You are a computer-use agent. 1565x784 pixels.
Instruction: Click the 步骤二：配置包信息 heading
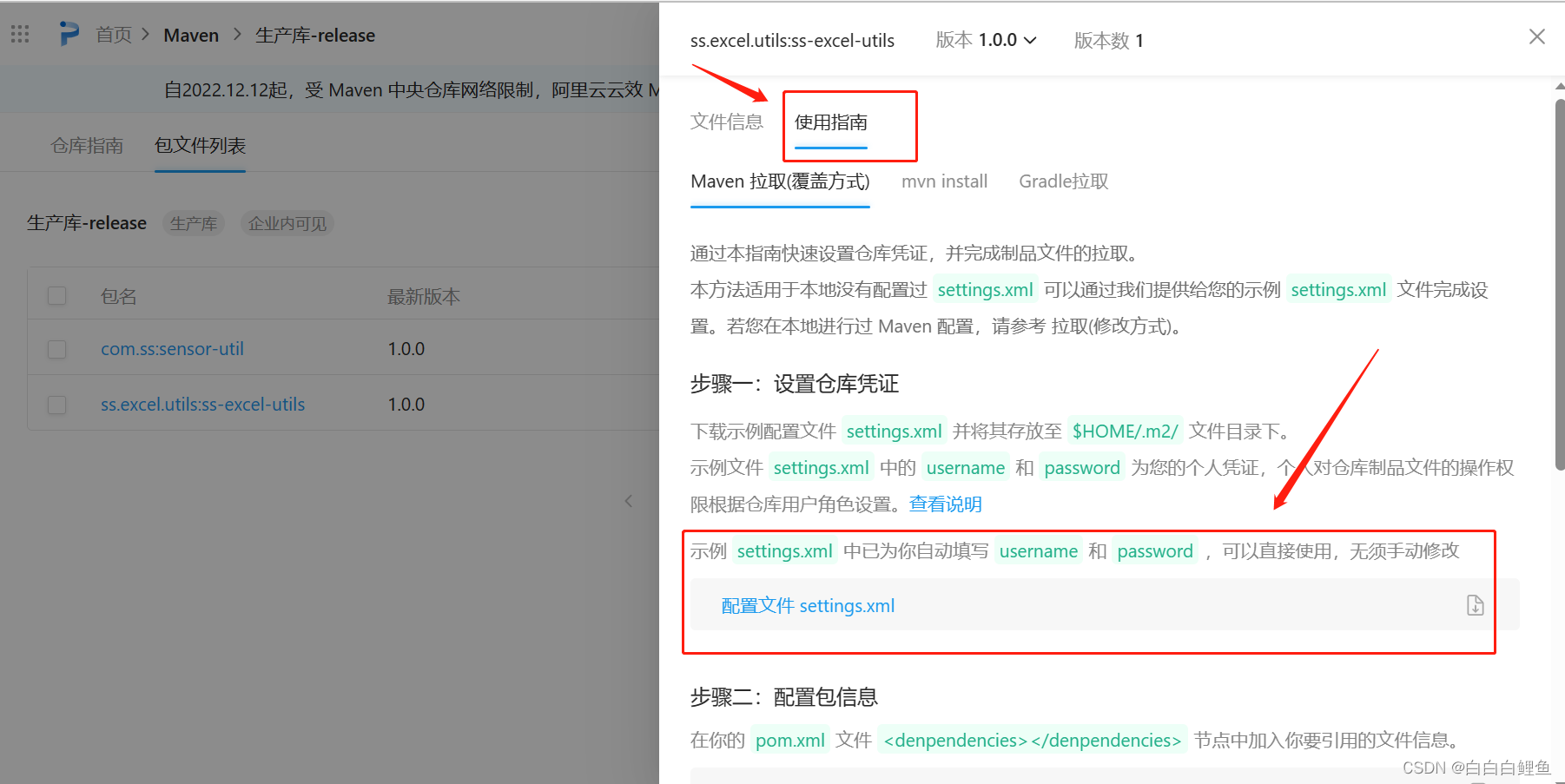783,697
